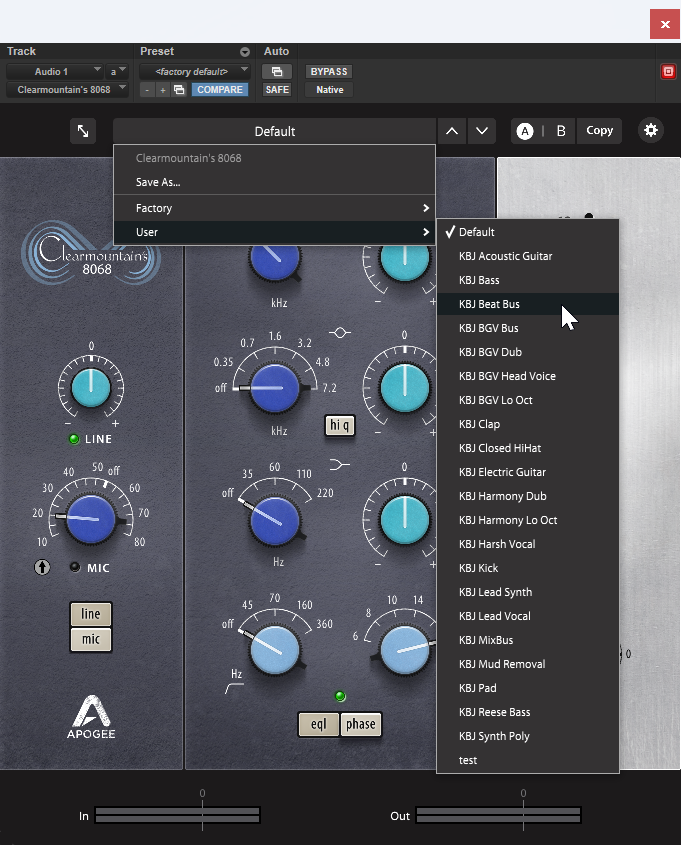Click the high-pass filter Hz knob
Viewport: 681px width, 845px height.
click(x=275, y=650)
